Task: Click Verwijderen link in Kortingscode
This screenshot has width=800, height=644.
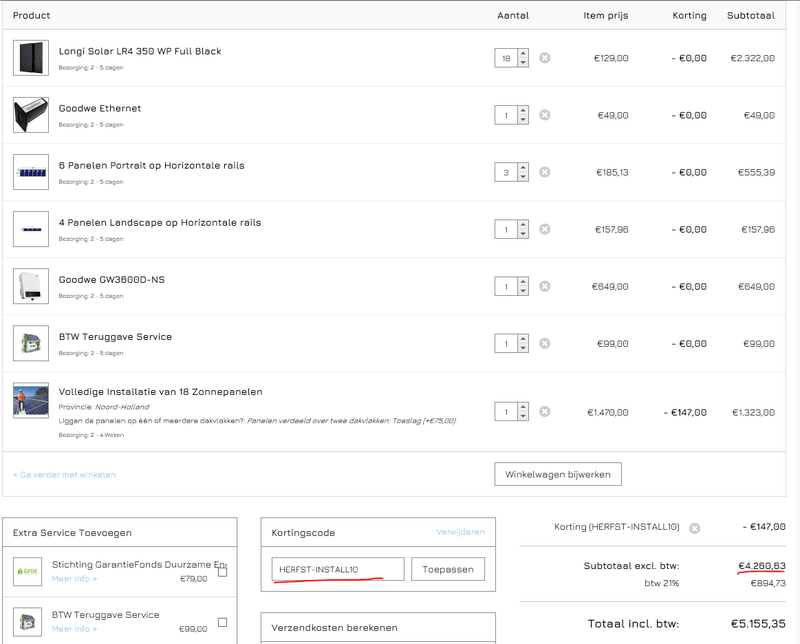Action: (460, 532)
